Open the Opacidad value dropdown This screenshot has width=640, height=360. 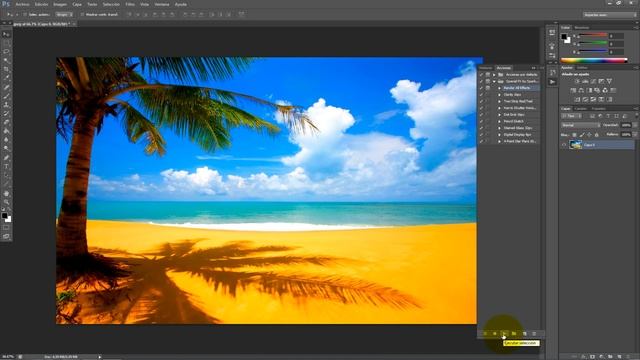[634, 125]
